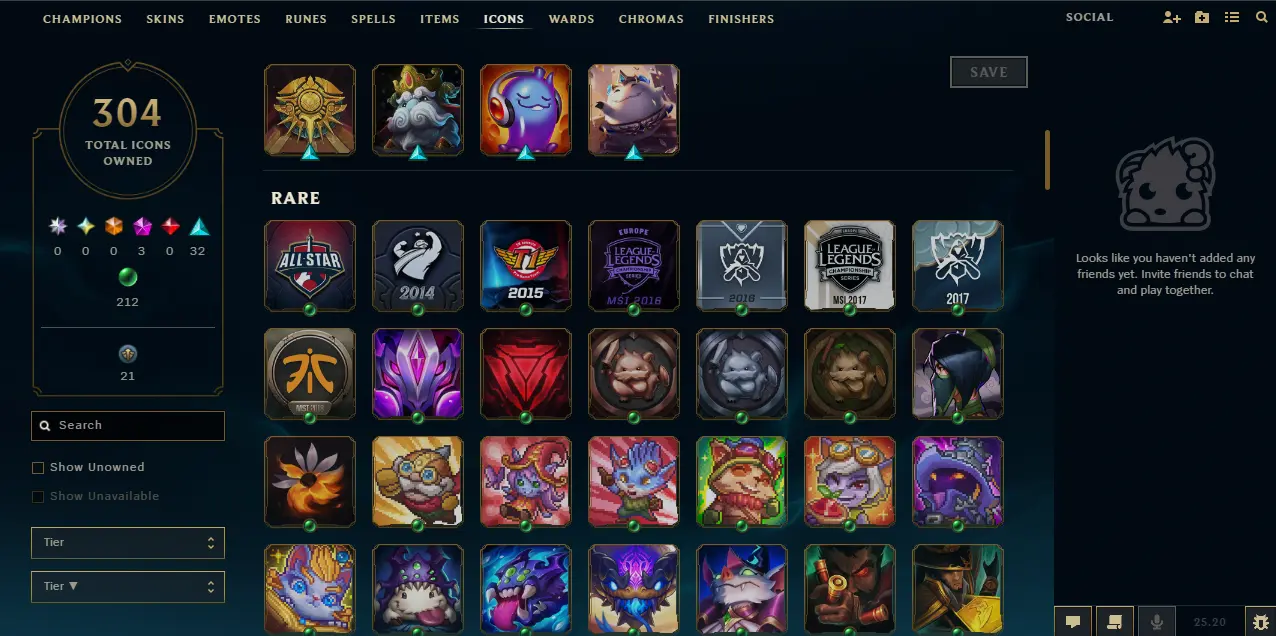Switch to the Champions tab
This screenshot has height=636, width=1276.
click(82, 19)
